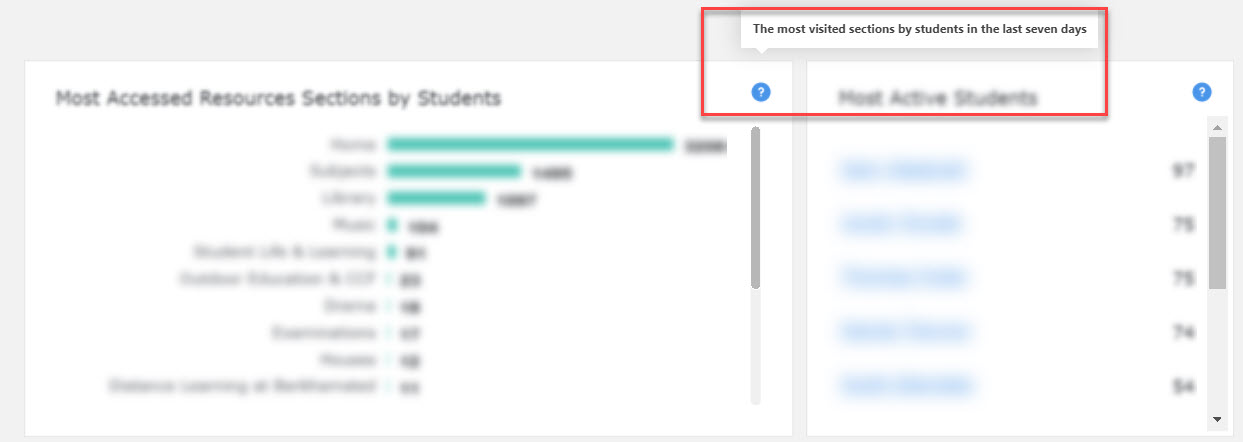Click the help icon for Most Active Students
This screenshot has height=442, width=1243.
coord(1202,92)
